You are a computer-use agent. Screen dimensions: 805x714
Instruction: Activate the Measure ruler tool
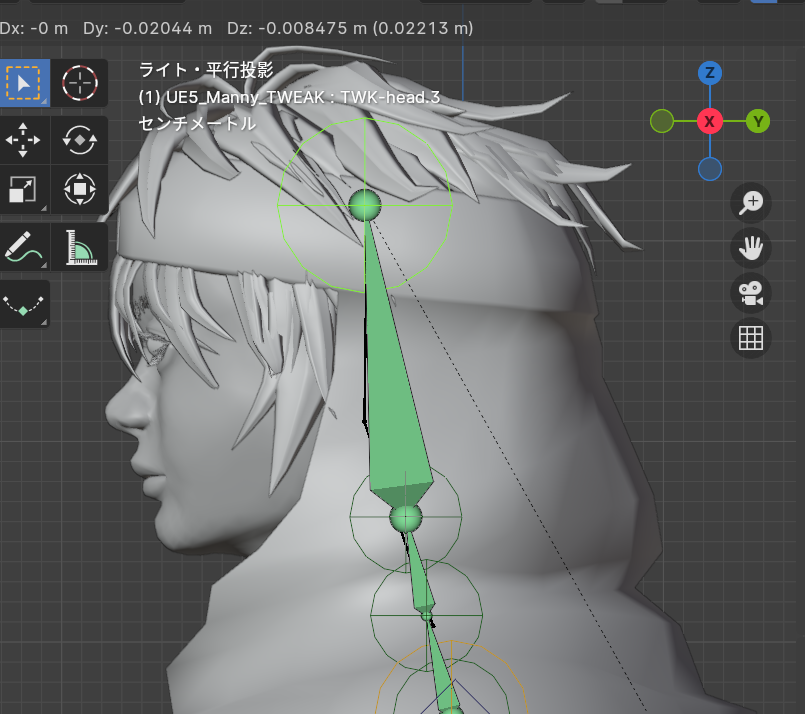[x=80, y=247]
